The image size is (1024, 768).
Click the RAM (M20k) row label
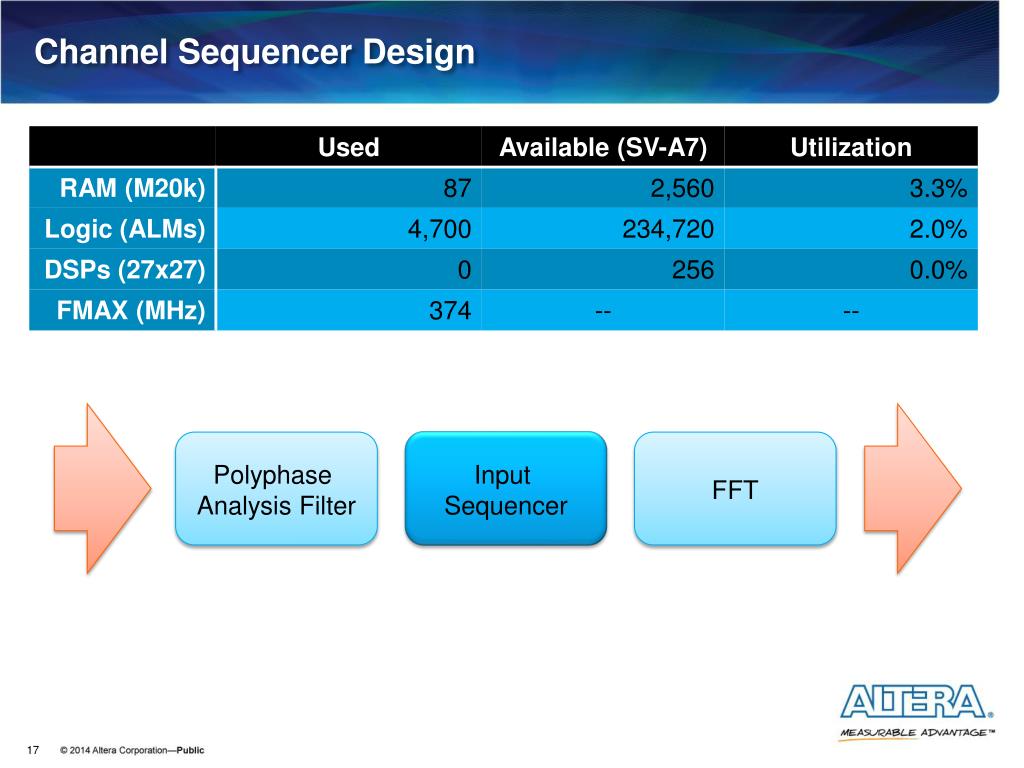(123, 188)
